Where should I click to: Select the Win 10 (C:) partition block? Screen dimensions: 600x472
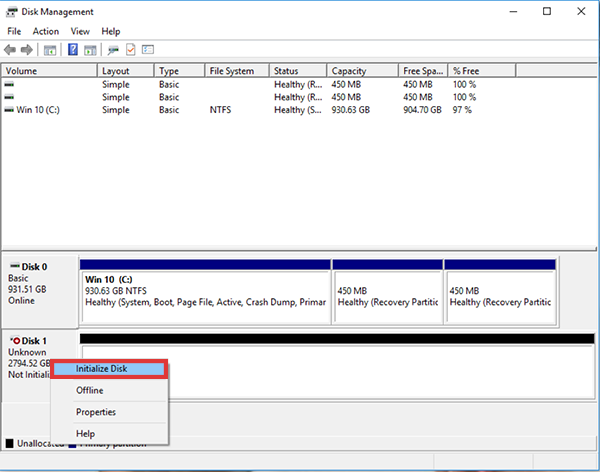(x=205, y=292)
